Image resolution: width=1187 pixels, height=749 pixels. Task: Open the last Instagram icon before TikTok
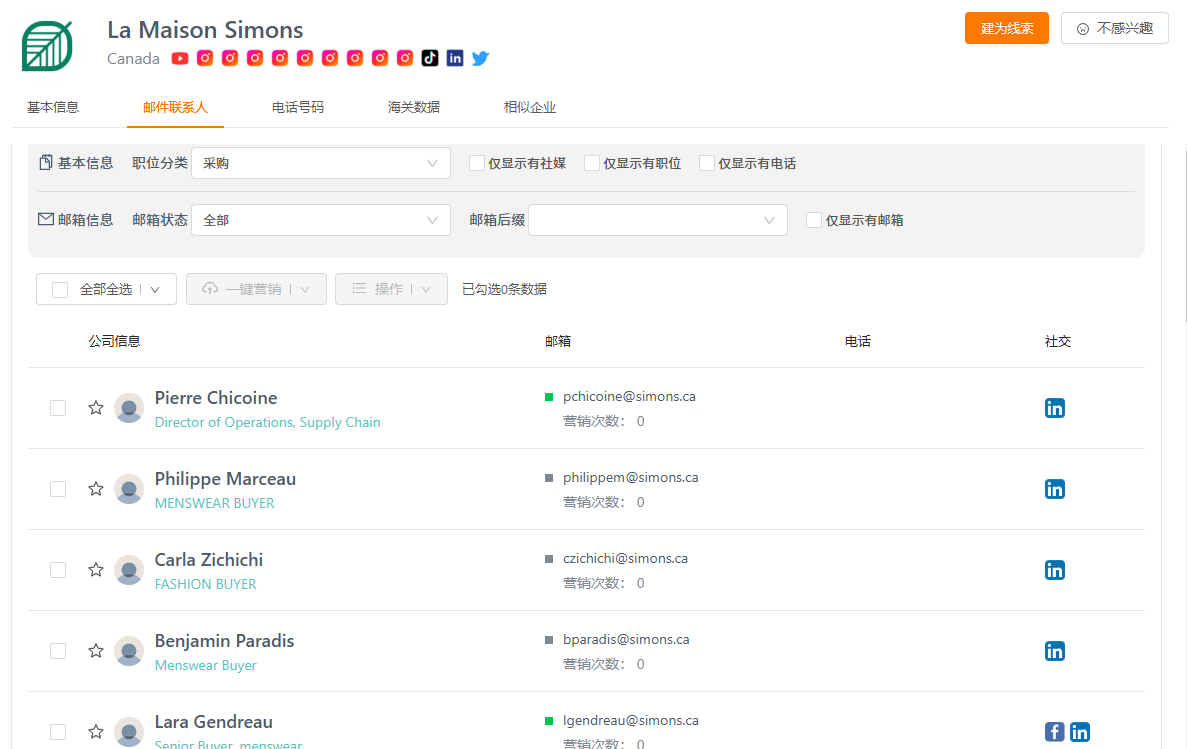tap(405, 58)
